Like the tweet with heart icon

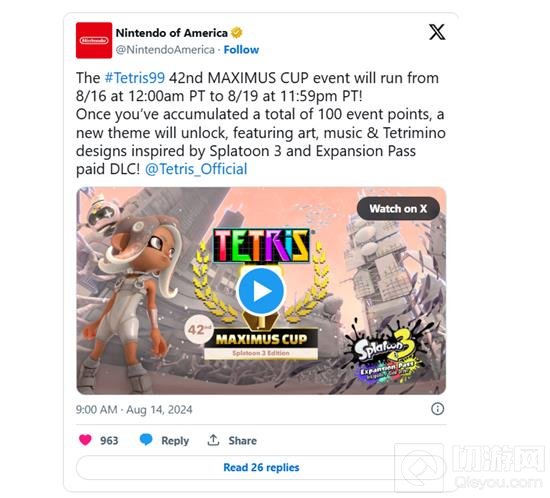(85, 440)
